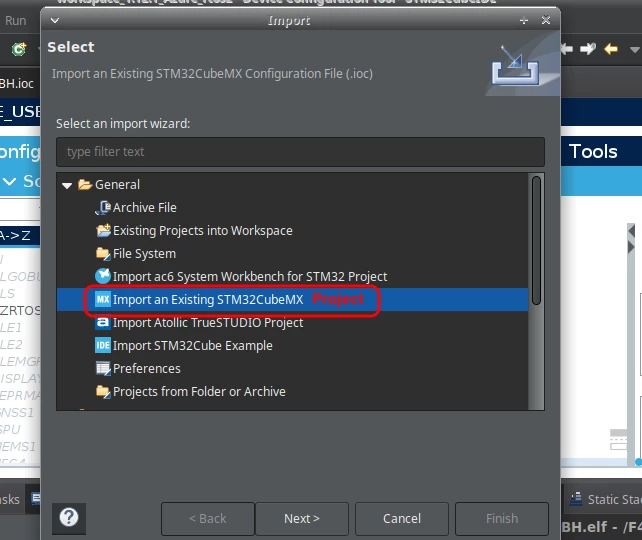This screenshot has height=540, width=642.
Task: Click the General folder icon
Action: click(x=85, y=185)
